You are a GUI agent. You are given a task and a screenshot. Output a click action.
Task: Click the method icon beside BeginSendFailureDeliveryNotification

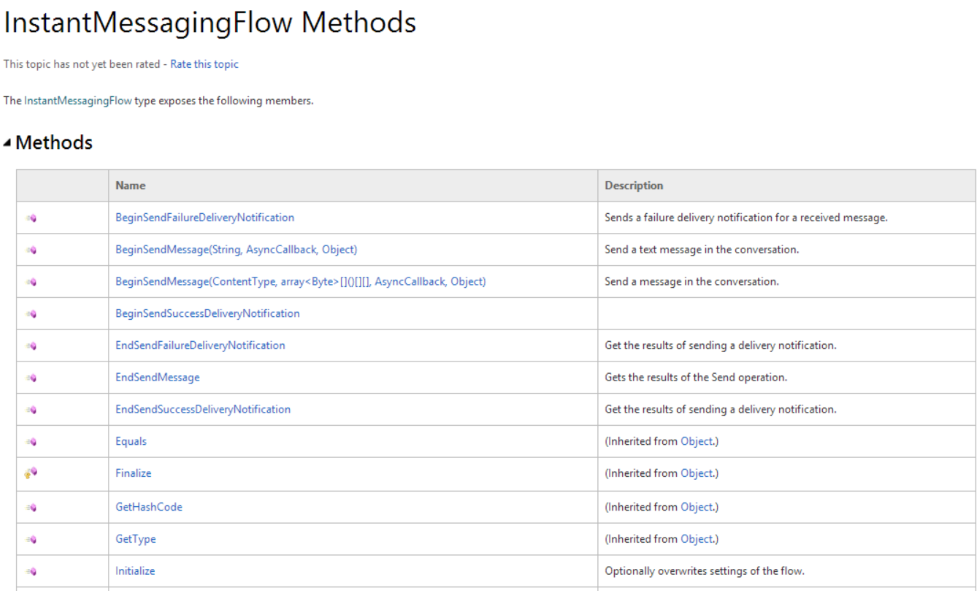(x=31, y=218)
